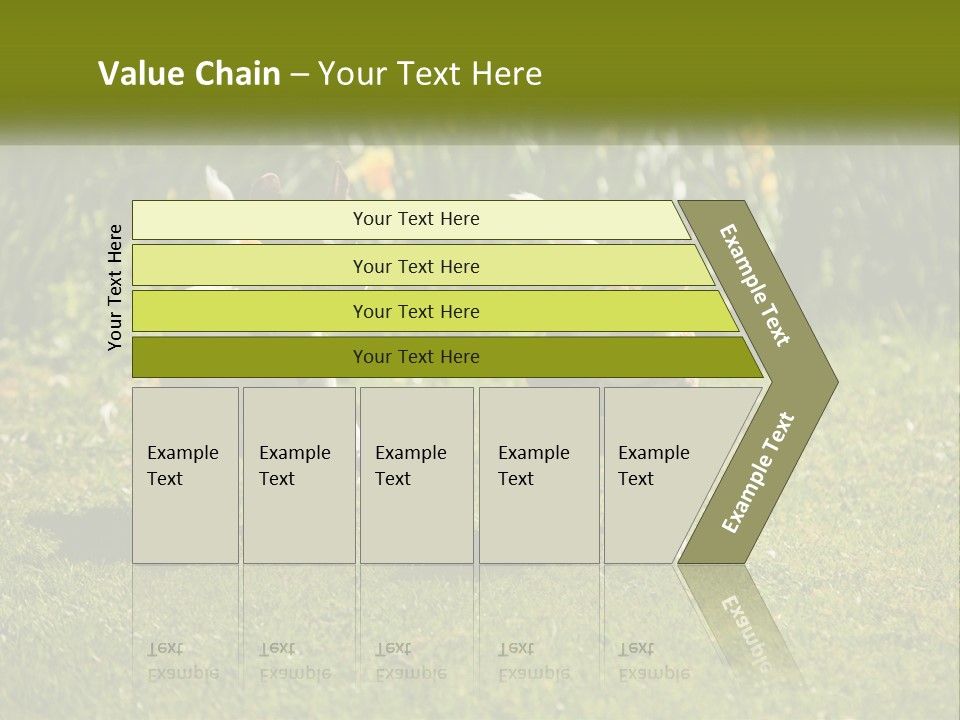The height and width of the screenshot is (720, 960).
Task: Click the dark olive fourth text bar
Action: tap(416, 357)
